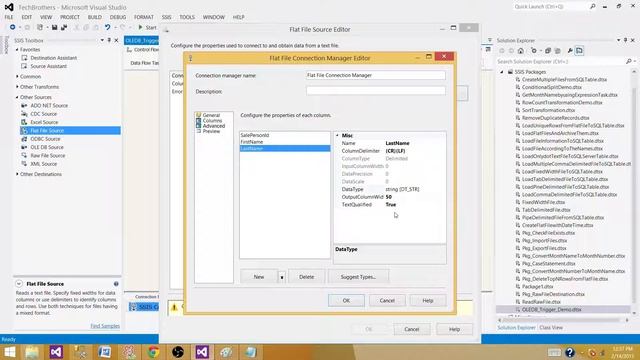Click the Suggest Types button
Viewport: 640px width, 360px height.
[x=358, y=277]
